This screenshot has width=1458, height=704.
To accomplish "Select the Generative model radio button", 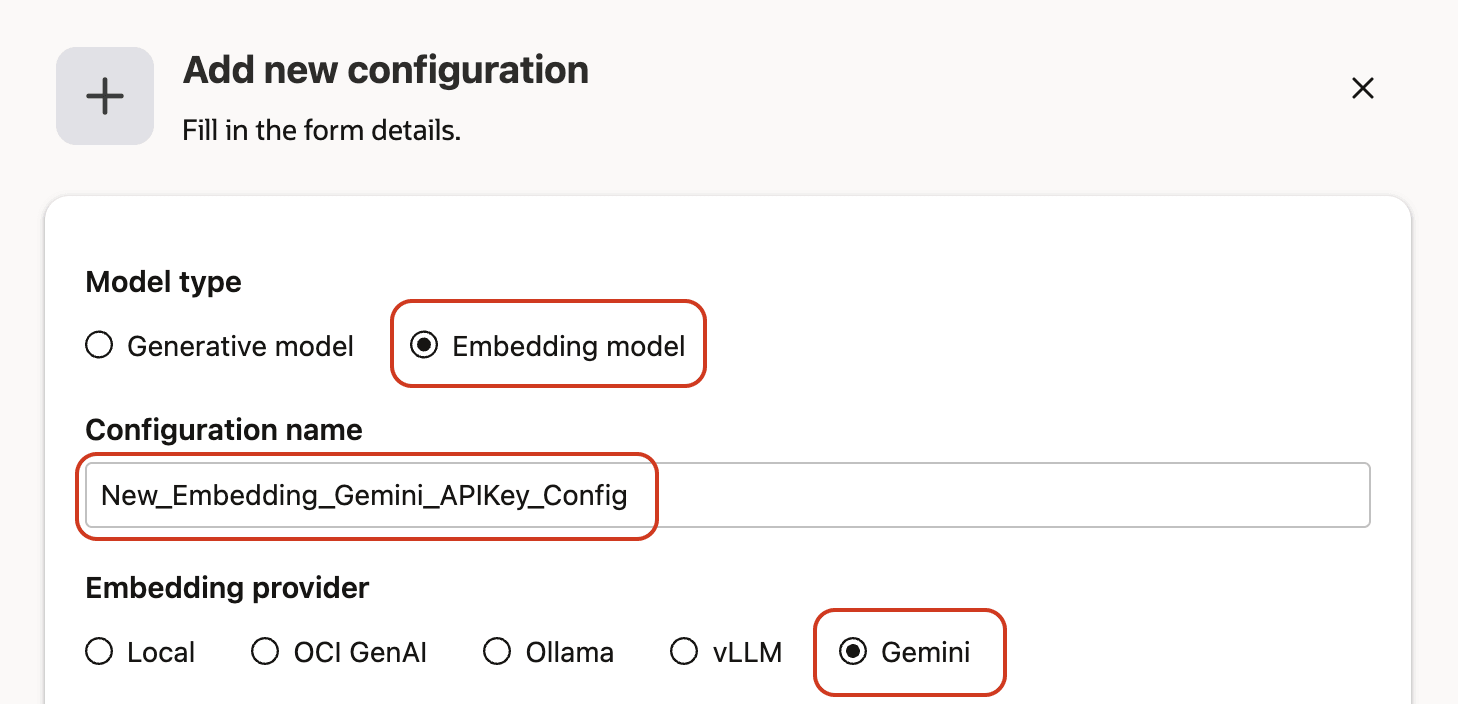I will coord(99,345).
